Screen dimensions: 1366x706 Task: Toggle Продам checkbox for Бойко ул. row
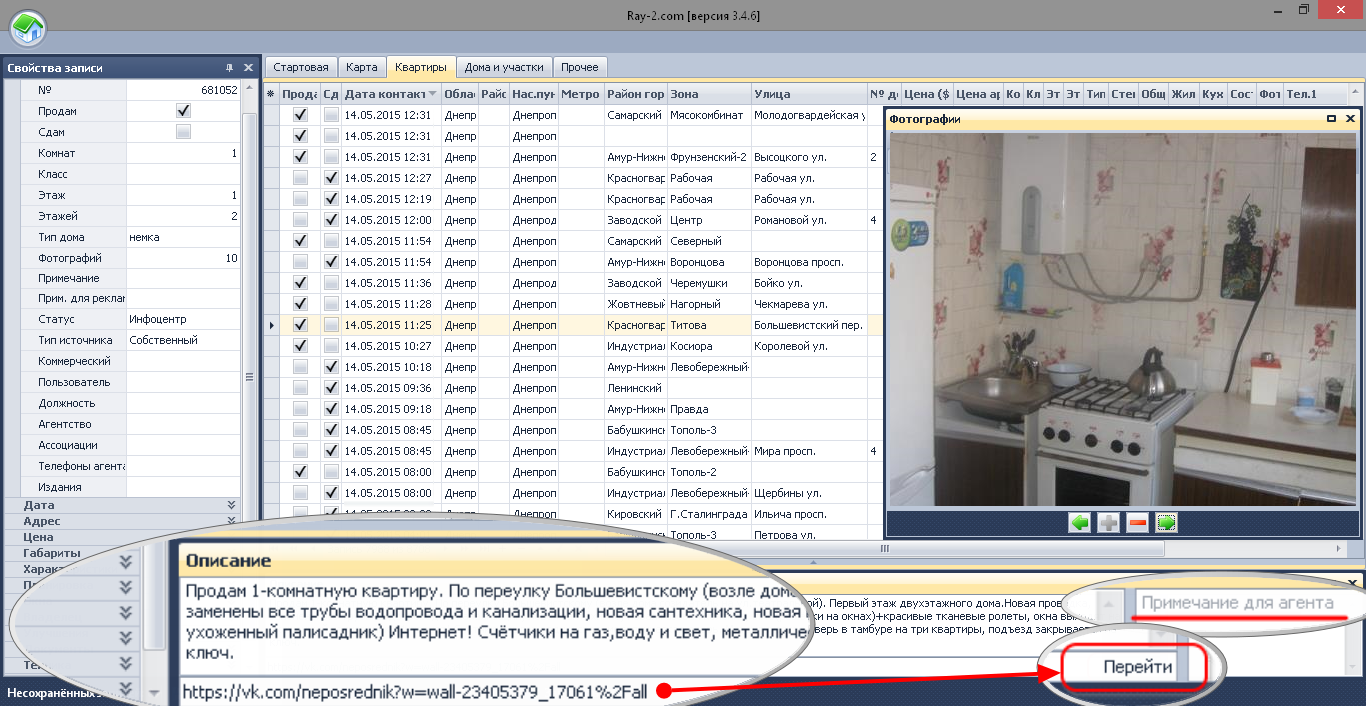[x=300, y=283]
